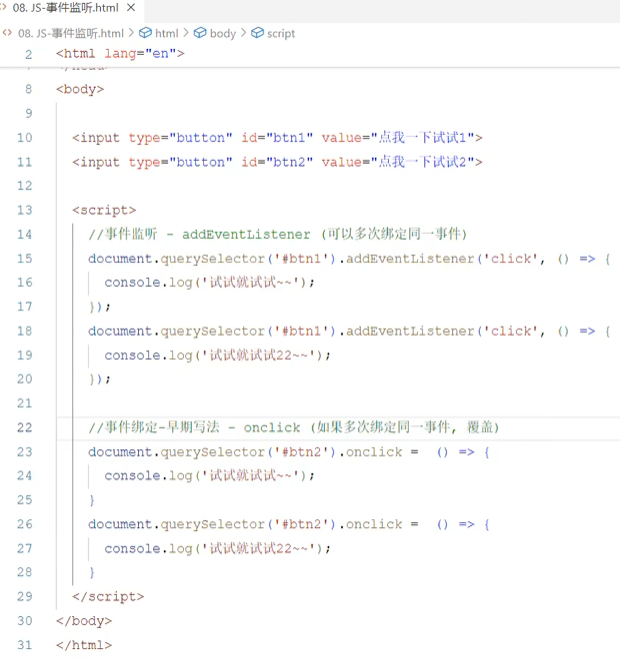Click line 23 querySelector('#btn2').onclick assignment
Image resolution: width=620 pixels, height=660 pixels.
288,452
